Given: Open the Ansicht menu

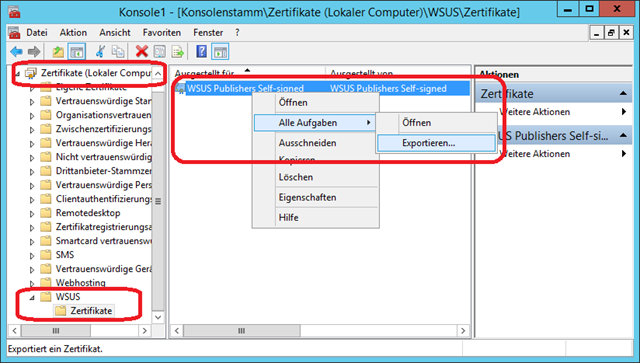Looking at the screenshot, I should (x=115, y=33).
